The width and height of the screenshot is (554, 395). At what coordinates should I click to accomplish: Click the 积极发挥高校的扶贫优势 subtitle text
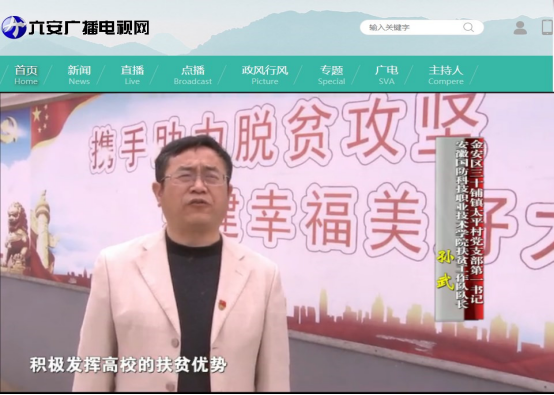click(x=128, y=365)
